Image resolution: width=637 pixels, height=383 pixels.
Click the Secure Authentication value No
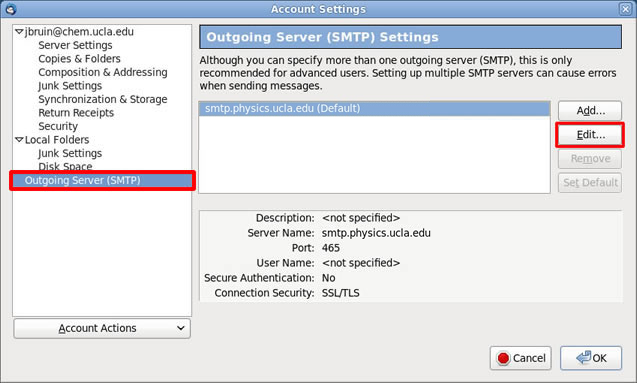(328, 278)
